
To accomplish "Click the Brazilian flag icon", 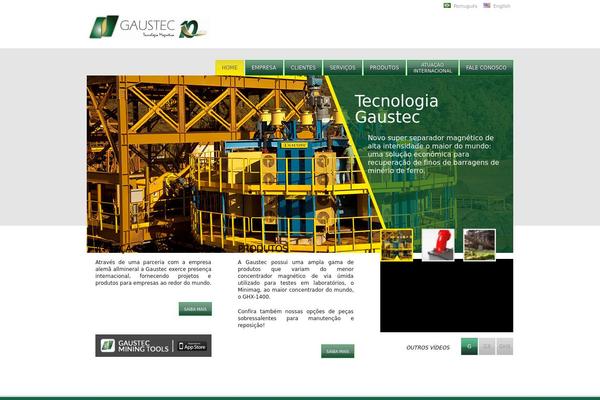I will tap(447, 5).
